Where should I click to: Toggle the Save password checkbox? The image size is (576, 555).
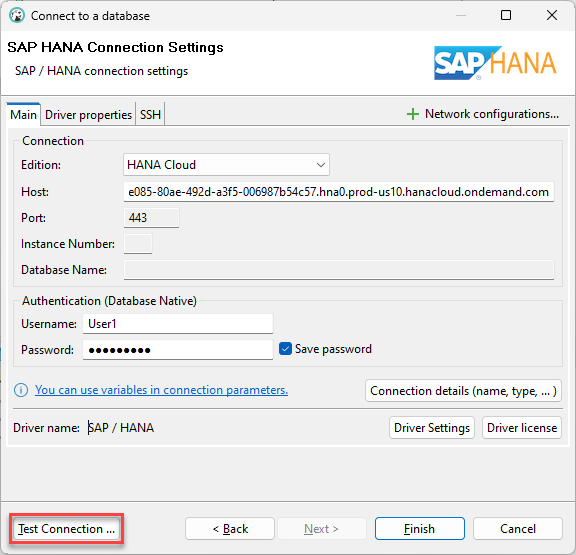pos(285,349)
